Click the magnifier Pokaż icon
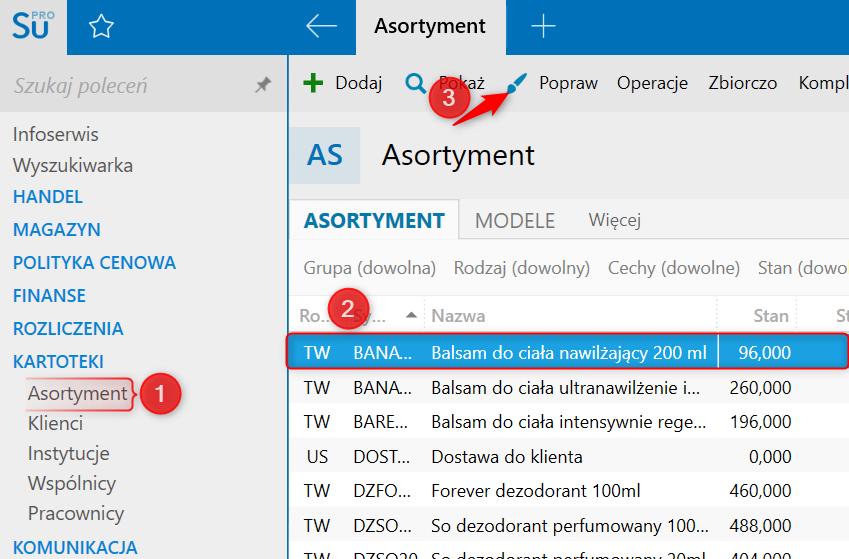This screenshot has width=849, height=559. pos(415,83)
